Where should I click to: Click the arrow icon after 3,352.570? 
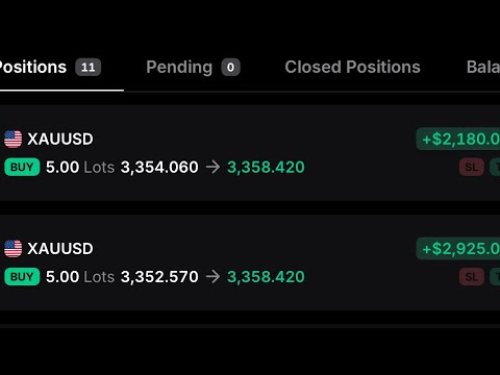[213, 277]
